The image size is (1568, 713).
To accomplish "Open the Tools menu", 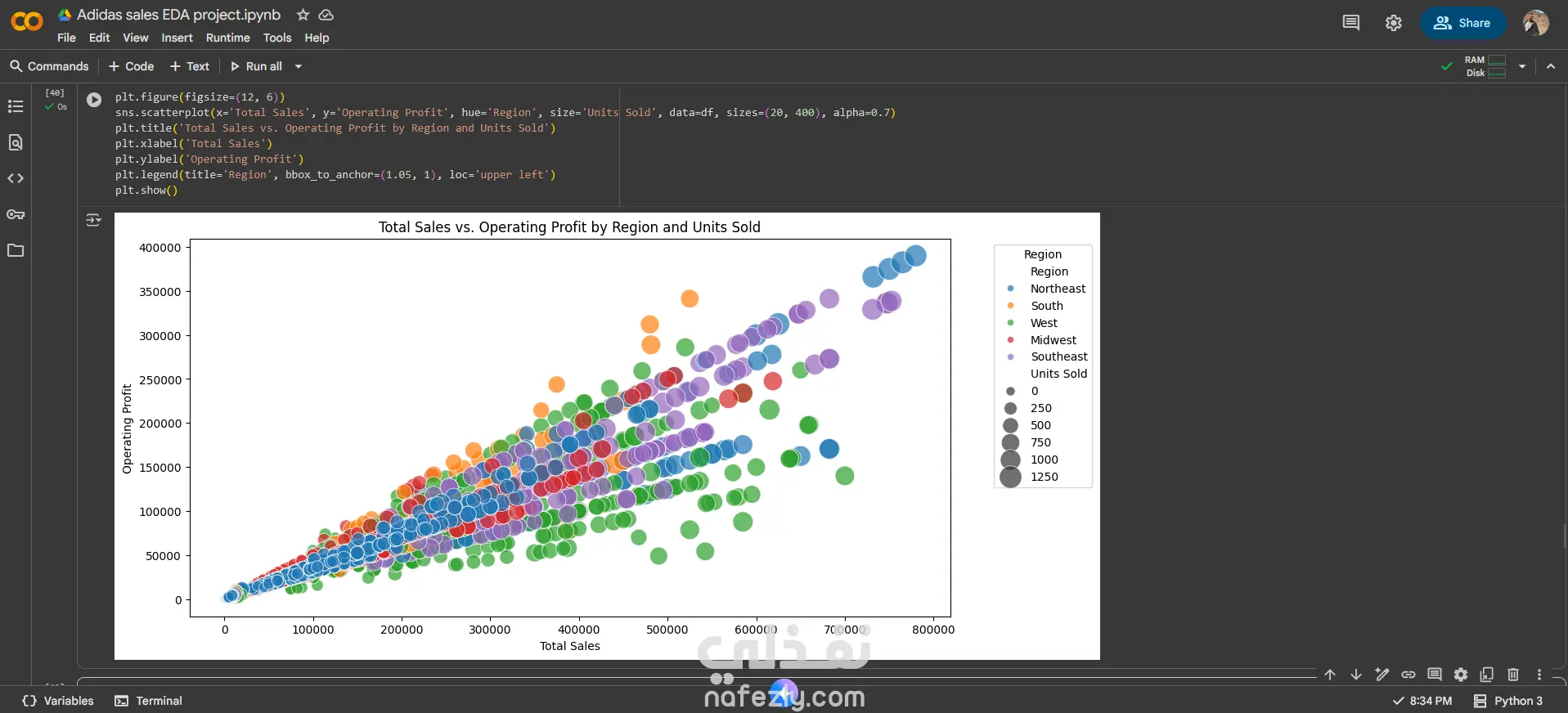I will pos(277,38).
